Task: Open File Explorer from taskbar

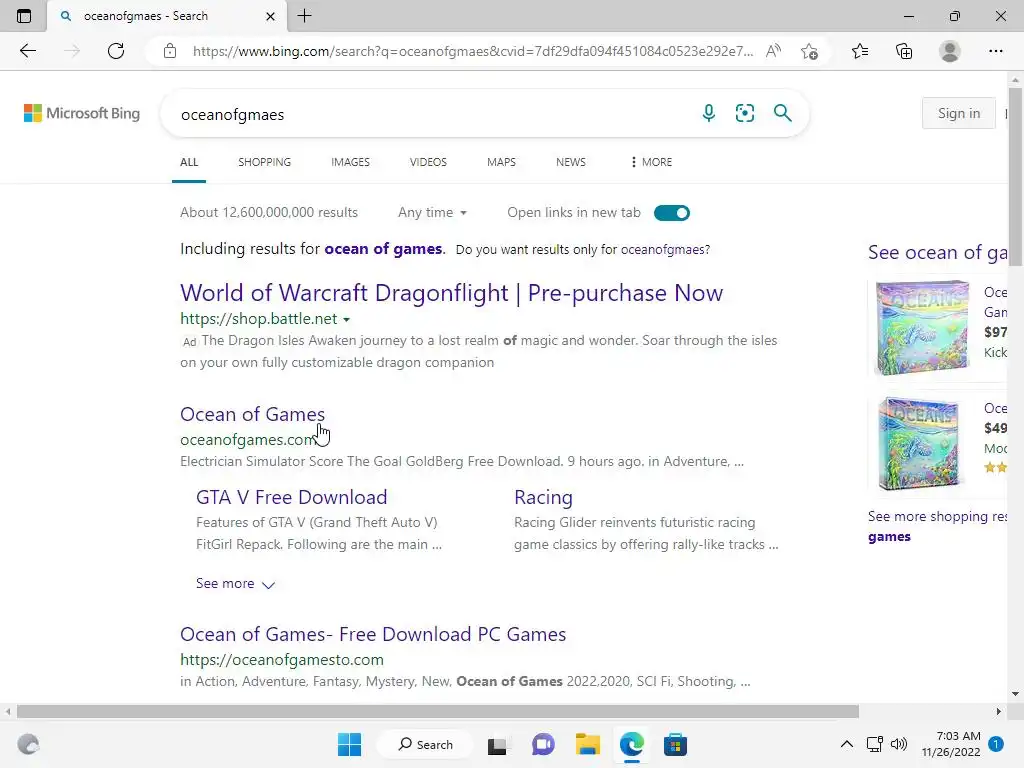Action: coord(587,744)
